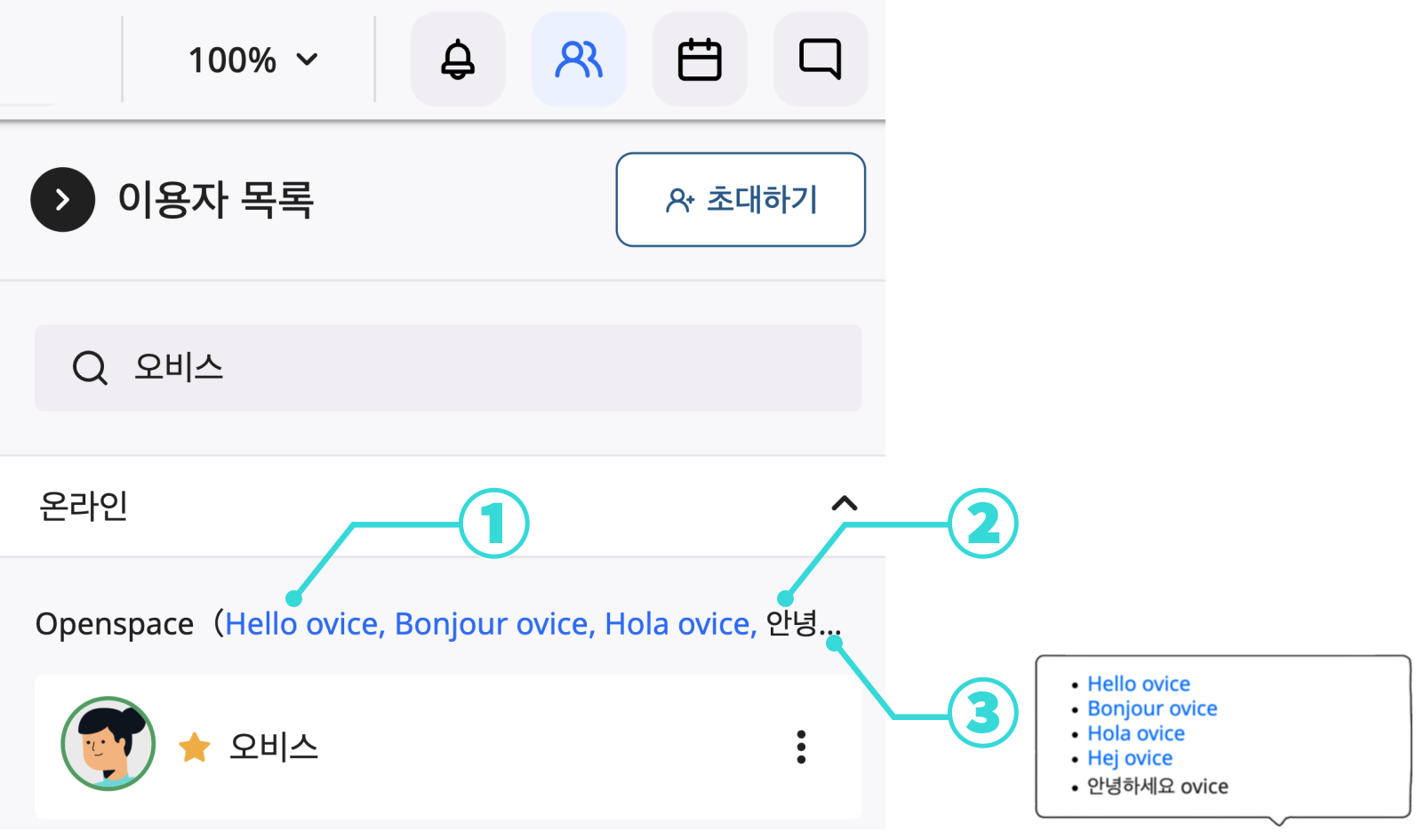
Task: Click the 오비스 user avatar
Action: 108,744
